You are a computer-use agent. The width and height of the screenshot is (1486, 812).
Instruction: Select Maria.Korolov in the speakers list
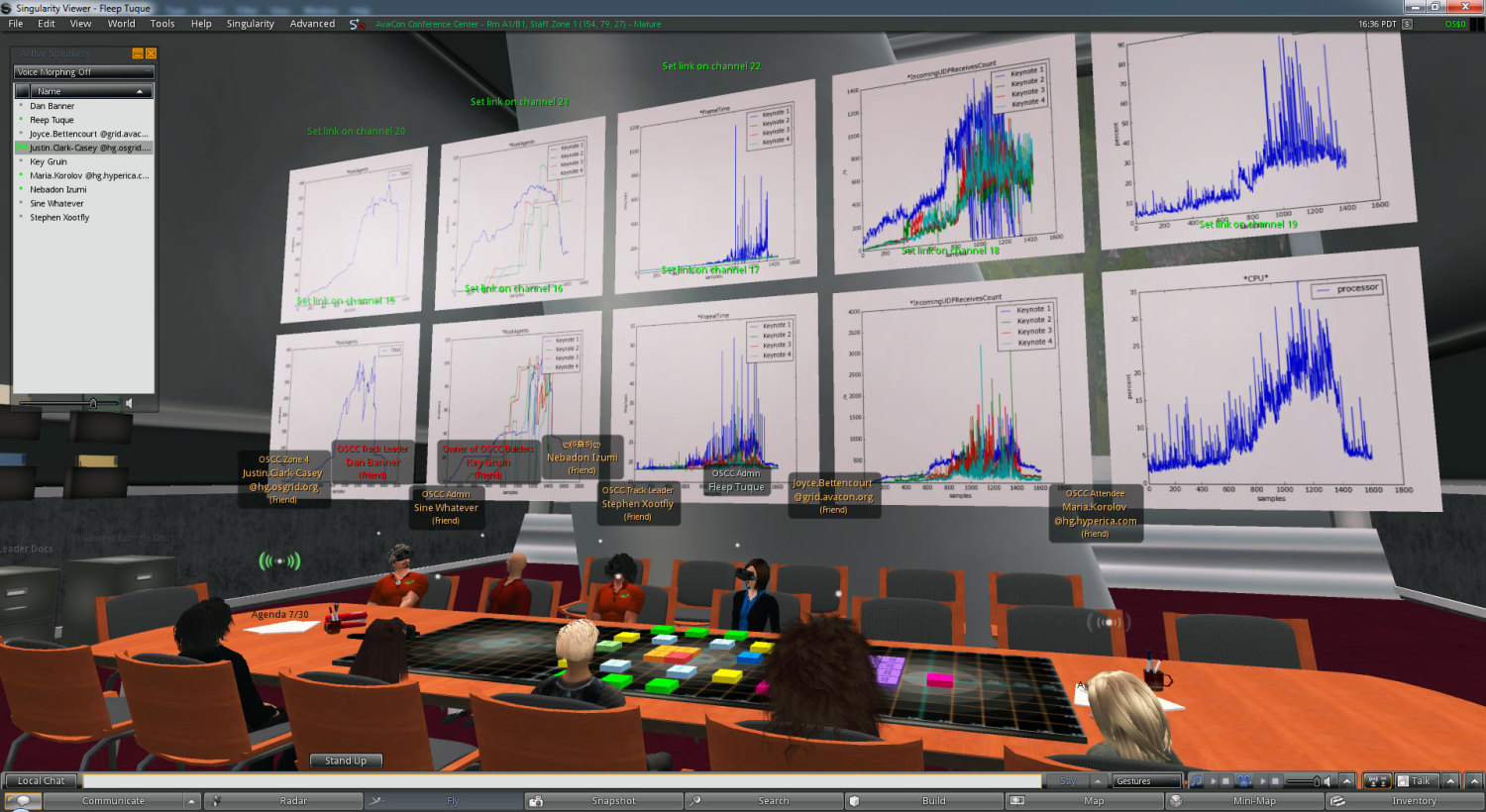(x=88, y=175)
